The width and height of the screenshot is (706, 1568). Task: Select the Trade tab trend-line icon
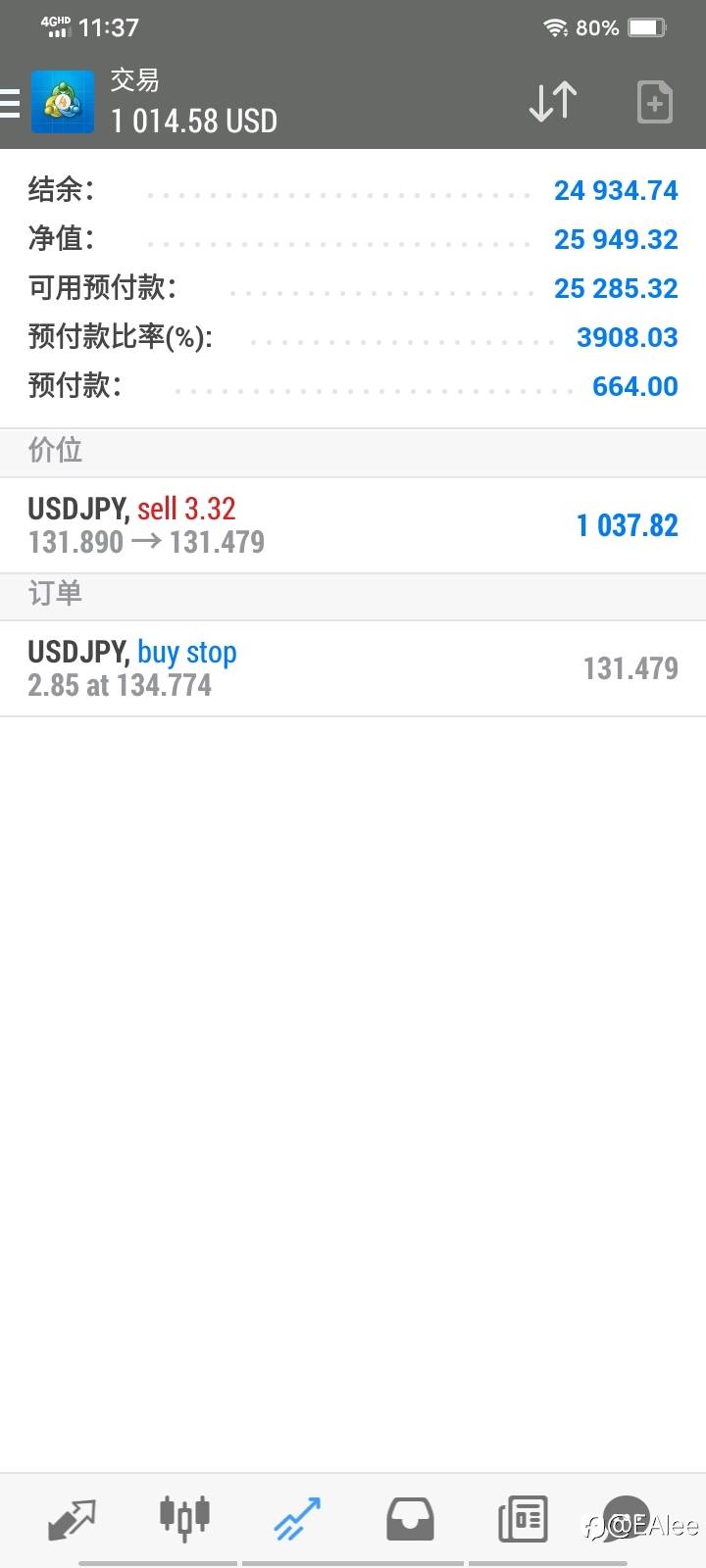[x=297, y=1519]
